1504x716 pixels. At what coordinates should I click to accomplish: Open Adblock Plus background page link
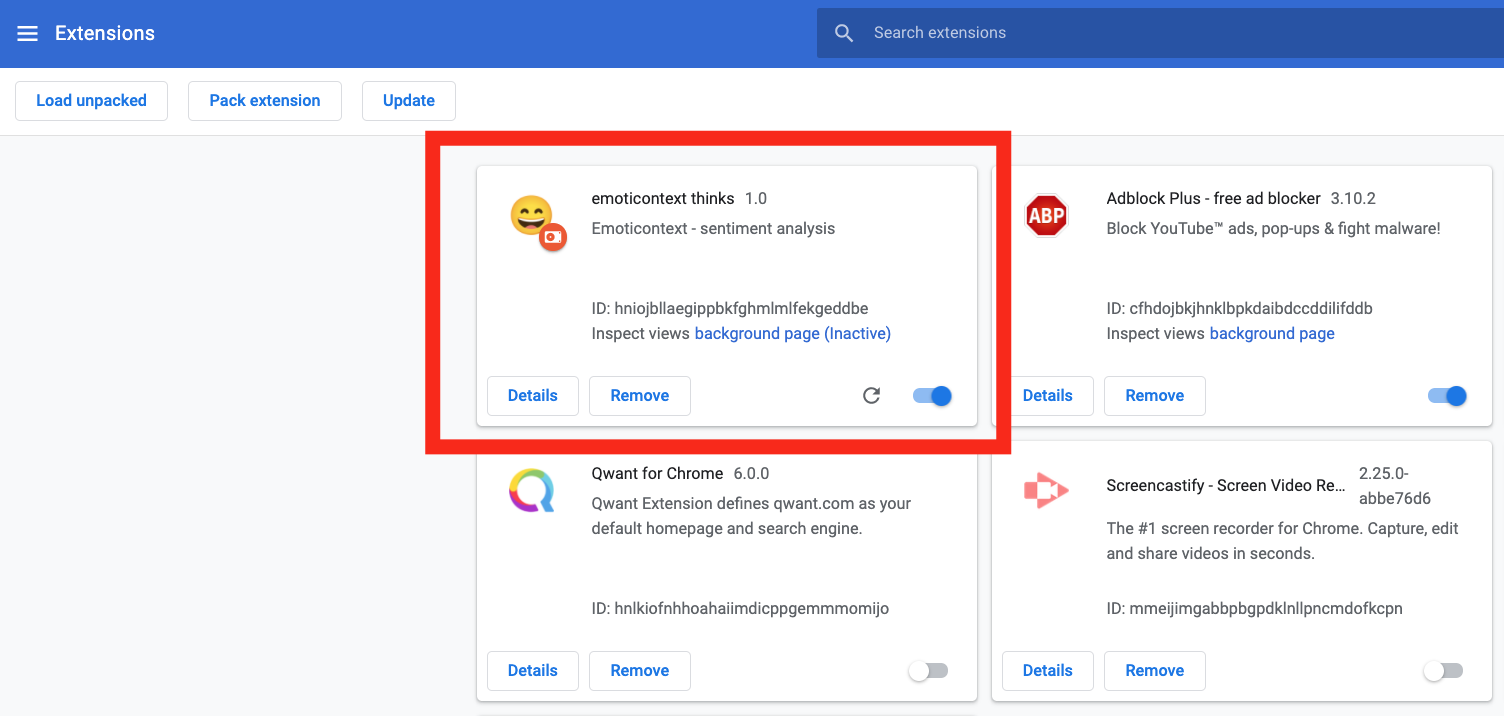pos(1272,334)
